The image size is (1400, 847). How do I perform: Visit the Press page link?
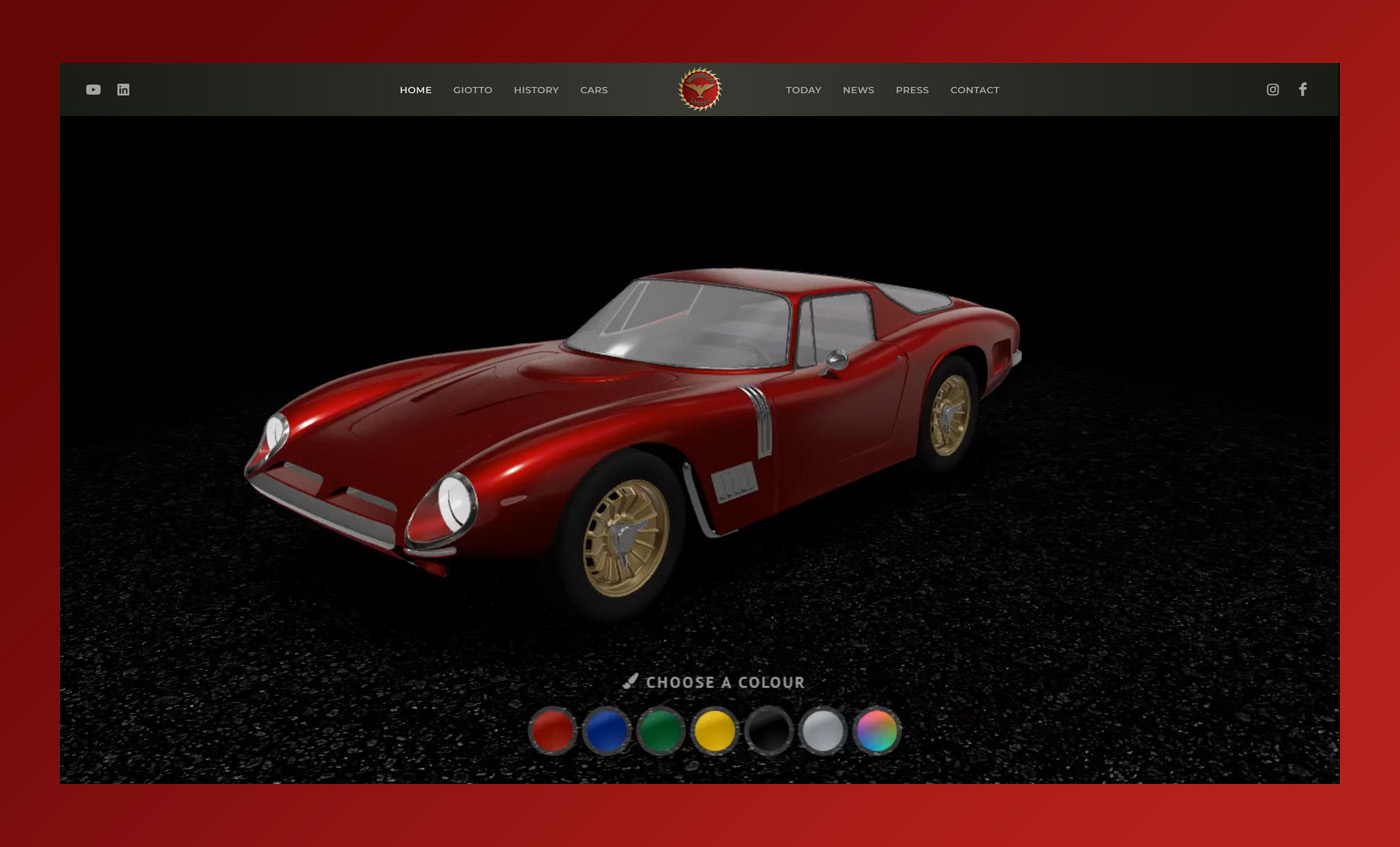[x=912, y=90]
